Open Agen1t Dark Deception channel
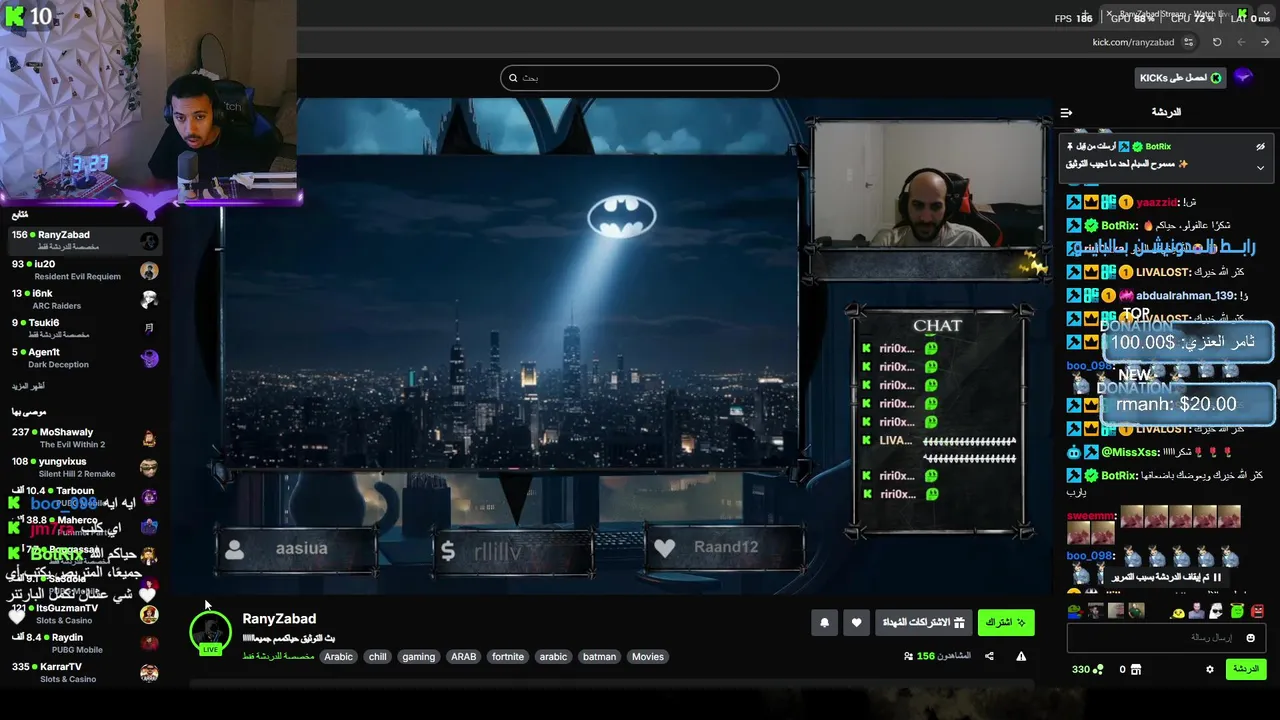Image resolution: width=1280 pixels, height=720 pixels. point(84,358)
